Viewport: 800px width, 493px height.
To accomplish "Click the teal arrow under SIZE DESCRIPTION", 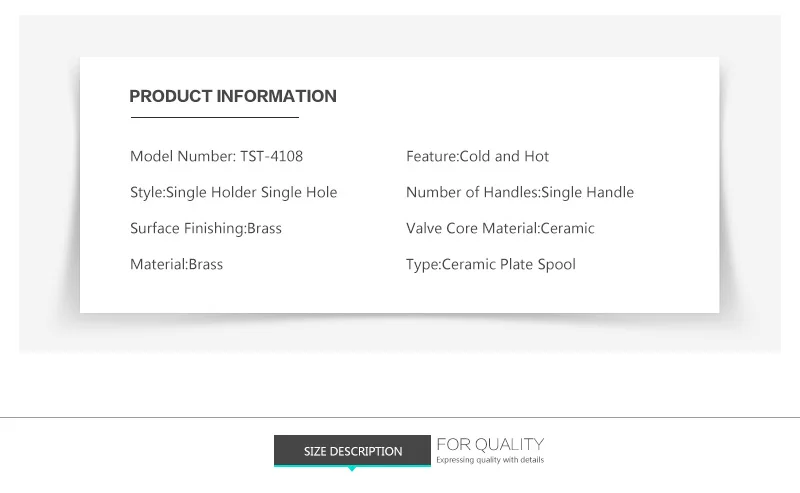I will click(x=352, y=469).
